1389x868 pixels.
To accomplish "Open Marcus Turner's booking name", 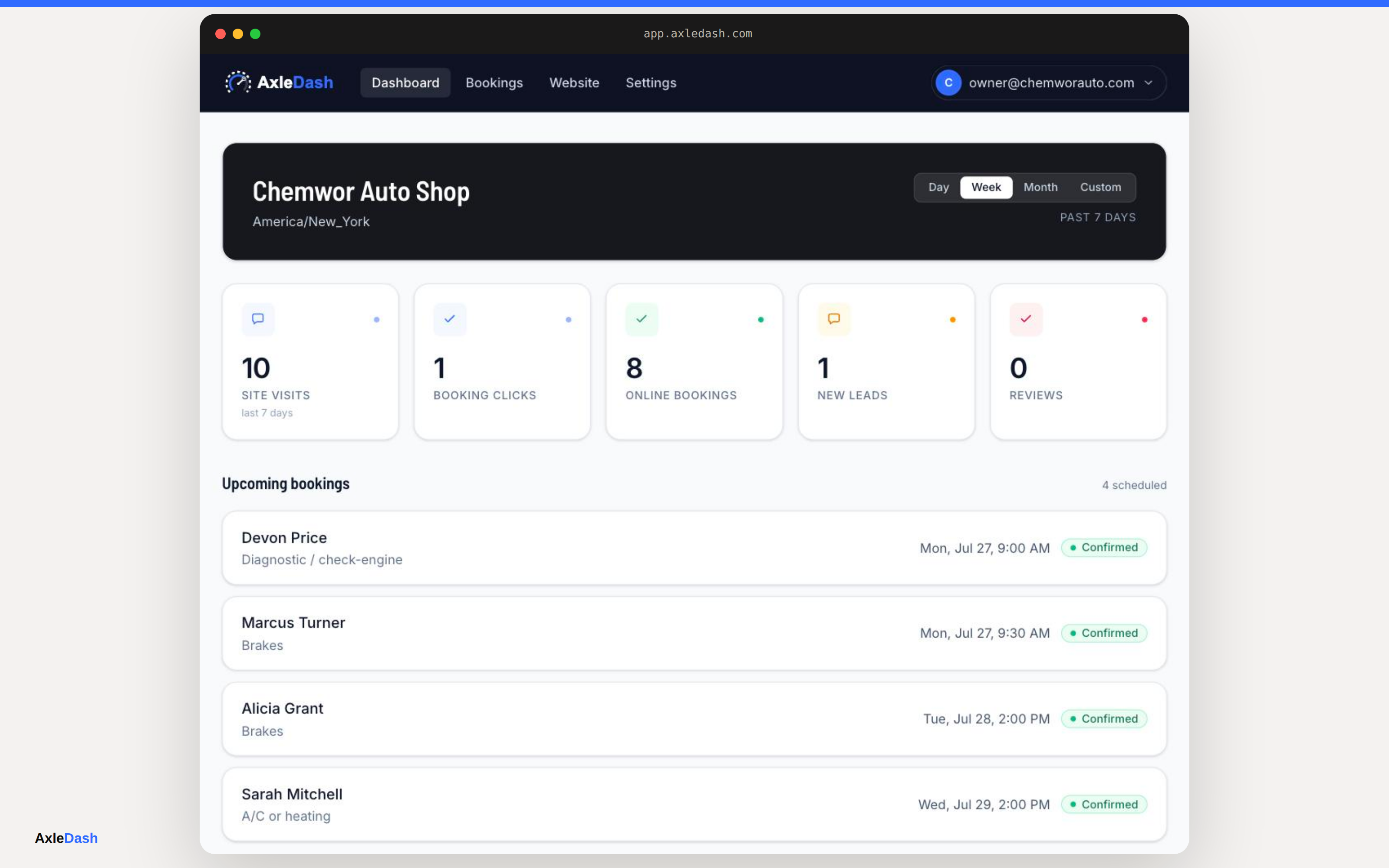I will 293,622.
